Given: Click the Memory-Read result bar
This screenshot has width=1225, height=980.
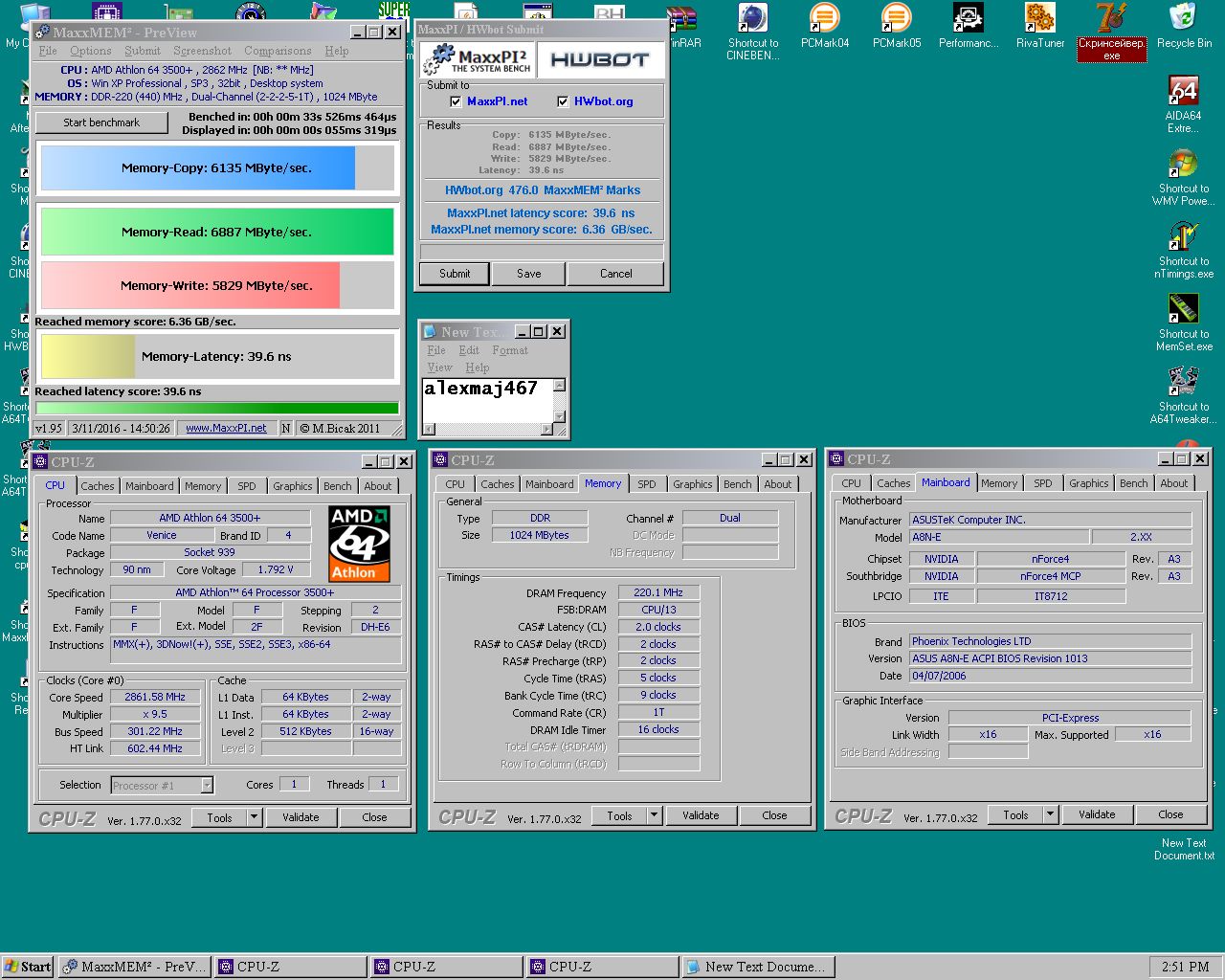Looking at the screenshot, I should coord(217,232).
